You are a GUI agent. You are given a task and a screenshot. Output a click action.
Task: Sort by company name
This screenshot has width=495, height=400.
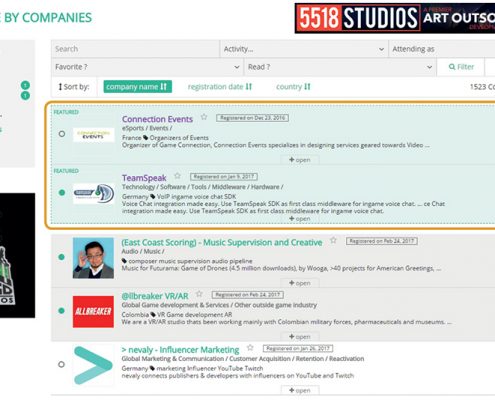click(x=138, y=87)
